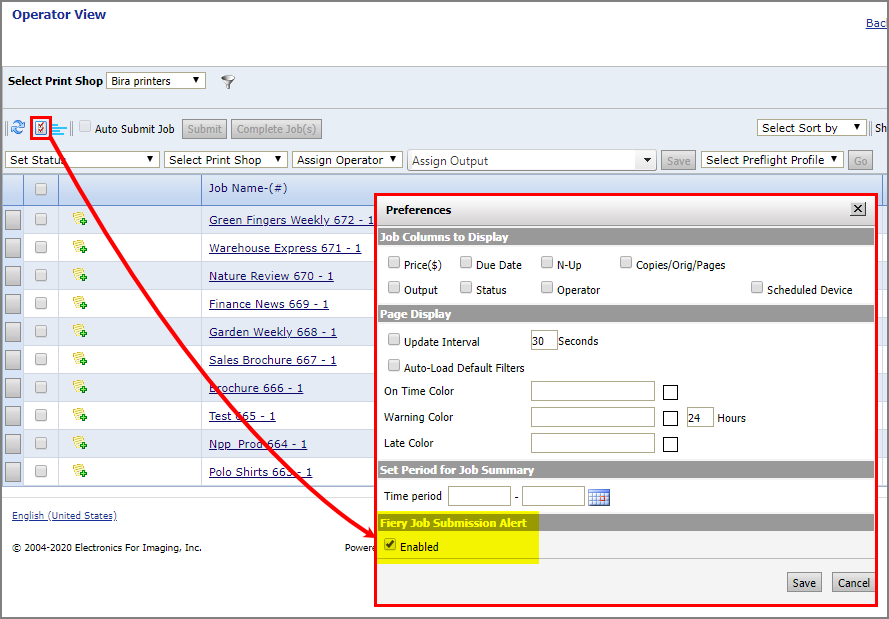This screenshot has height=619, width=889.
Task: Open the Select Sort by menu
Action: click(x=811, y=128)
